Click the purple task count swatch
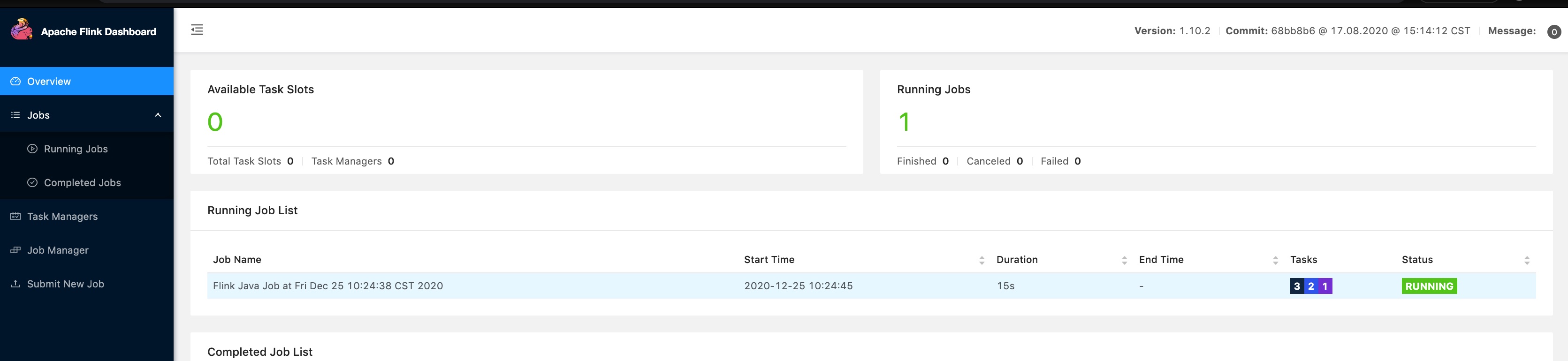This screenshot has width=1568, height=361. [1324, 286]
